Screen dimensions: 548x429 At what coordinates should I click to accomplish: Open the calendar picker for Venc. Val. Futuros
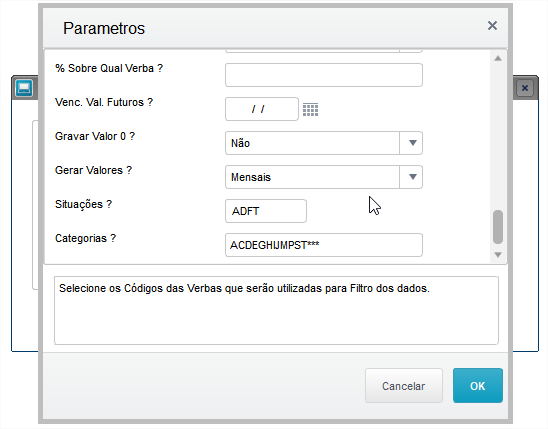click(x=310, y=110)
